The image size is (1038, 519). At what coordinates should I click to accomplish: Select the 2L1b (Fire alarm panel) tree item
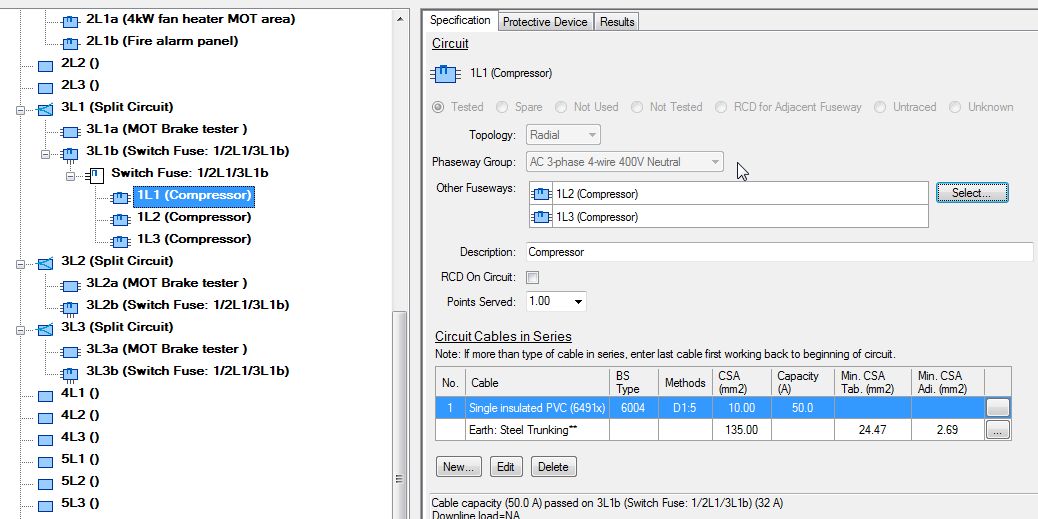(x=162, y=41)
